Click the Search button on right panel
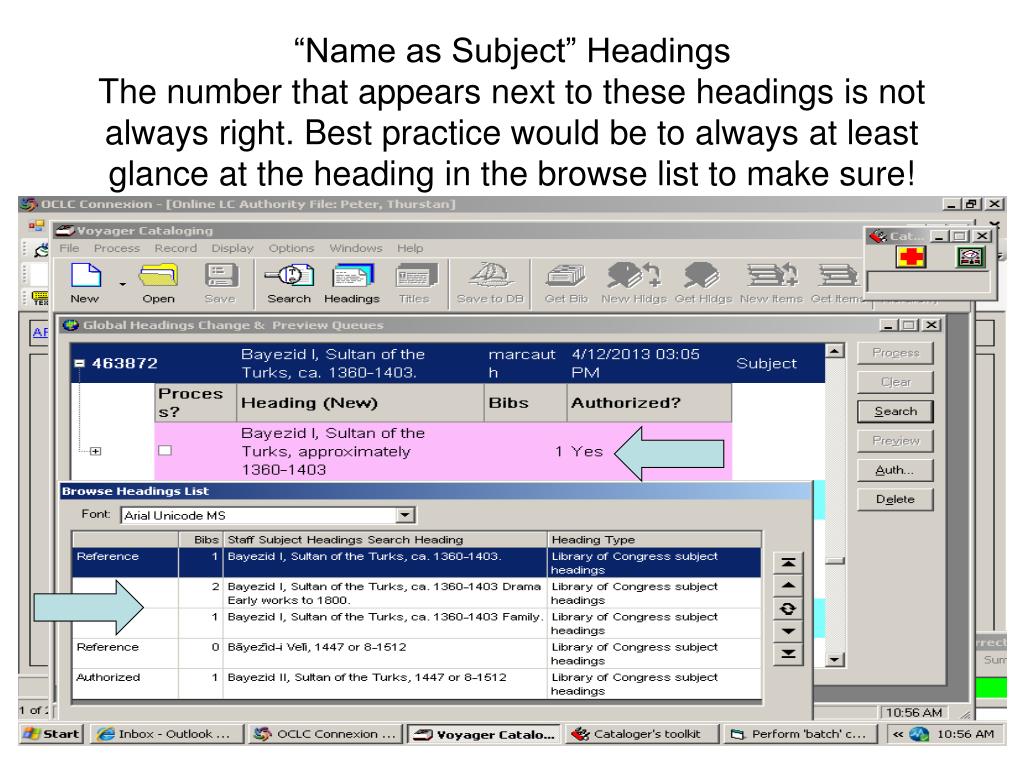This screenshot has width=1024, height=768. (x=895, y=411)
